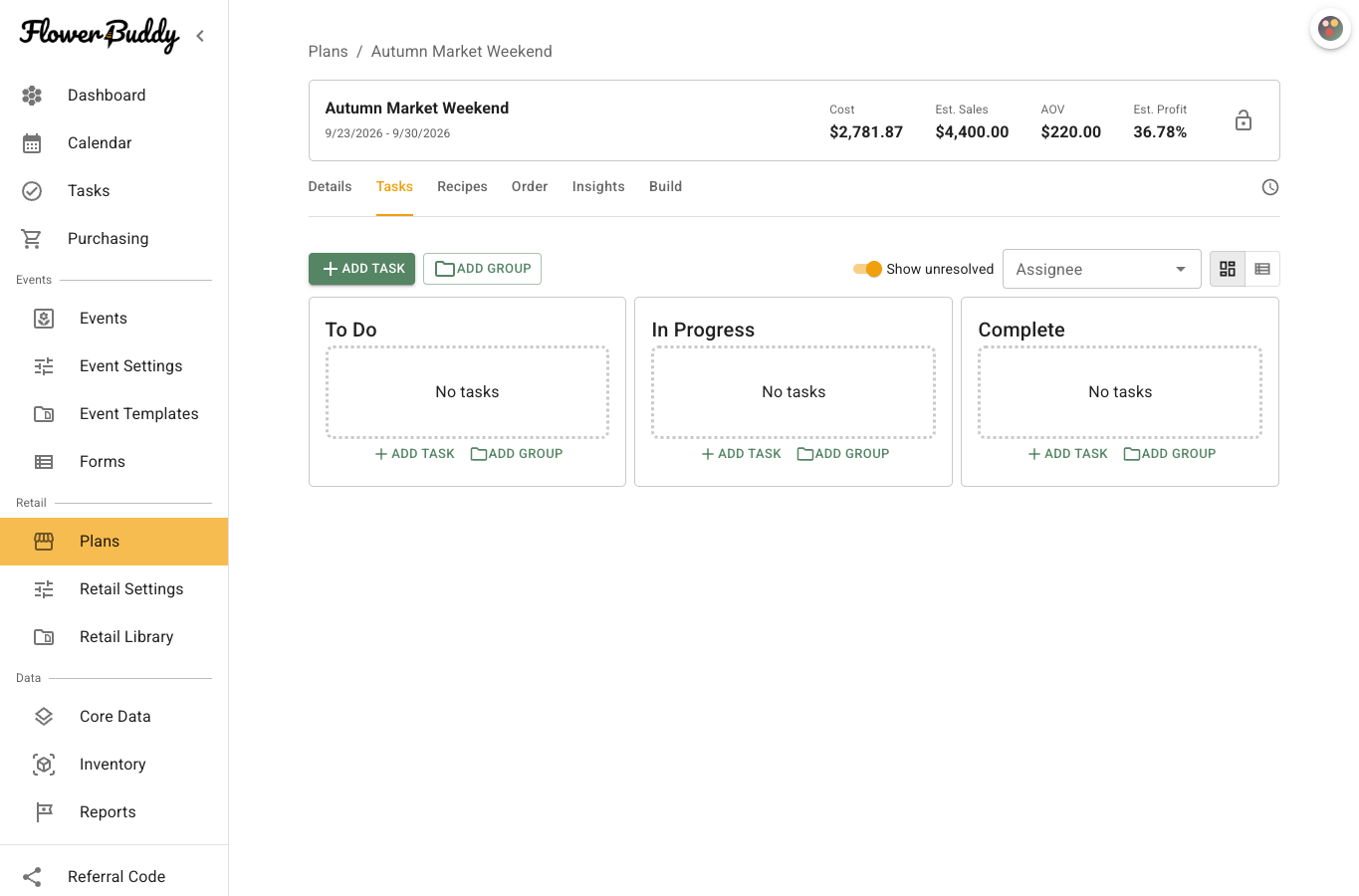Add a group in Complete column

[1170, 454]
